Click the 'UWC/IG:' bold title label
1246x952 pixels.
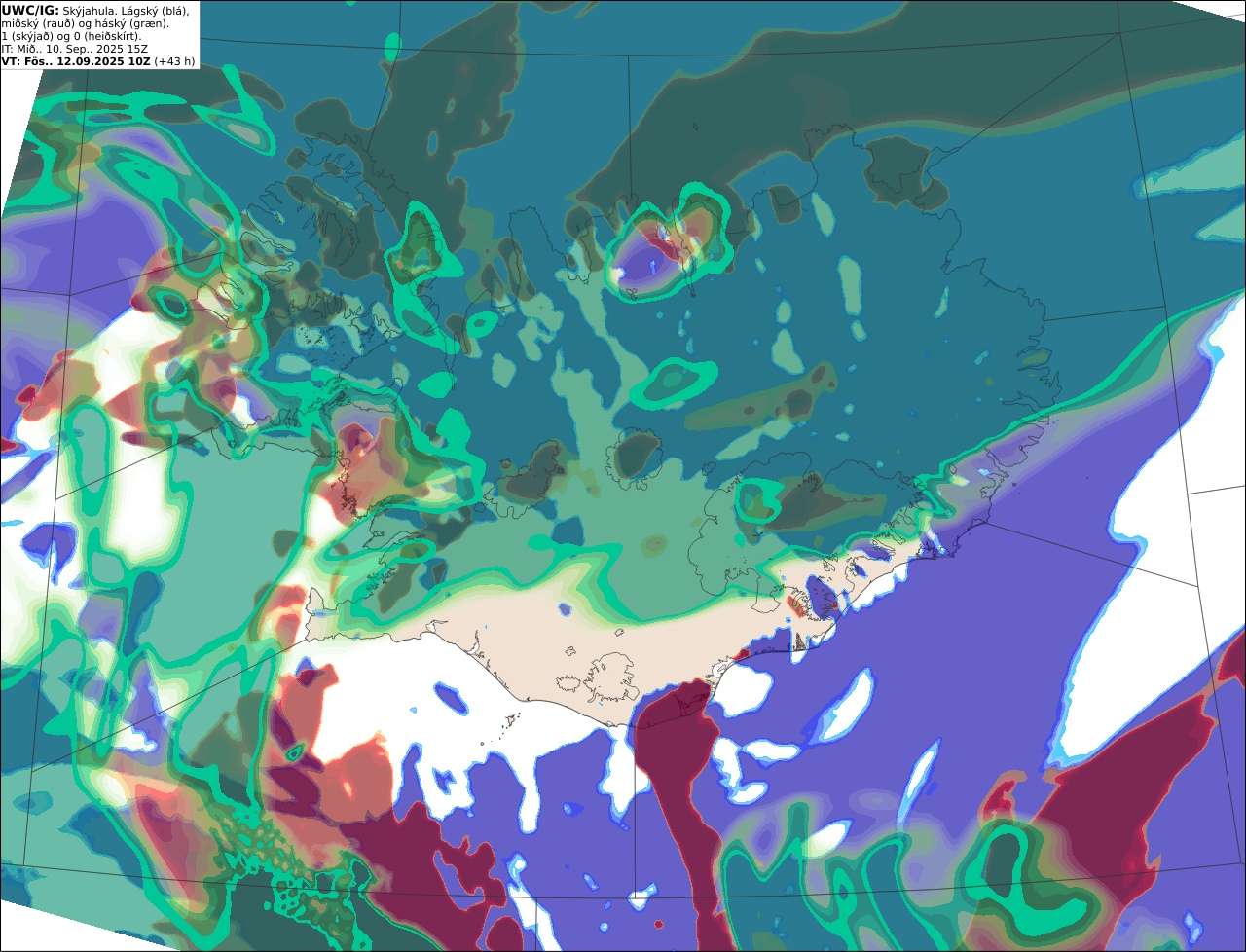pyautogui.click(x=30, y=11)
